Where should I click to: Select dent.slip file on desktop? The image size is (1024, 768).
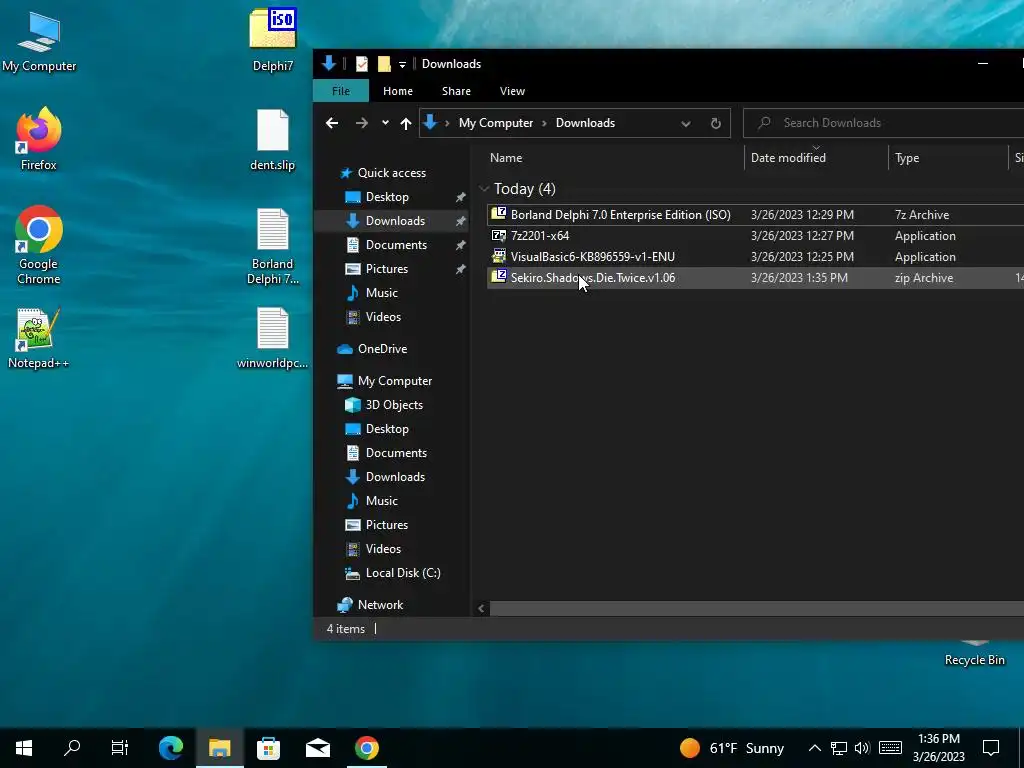point(272,140)
